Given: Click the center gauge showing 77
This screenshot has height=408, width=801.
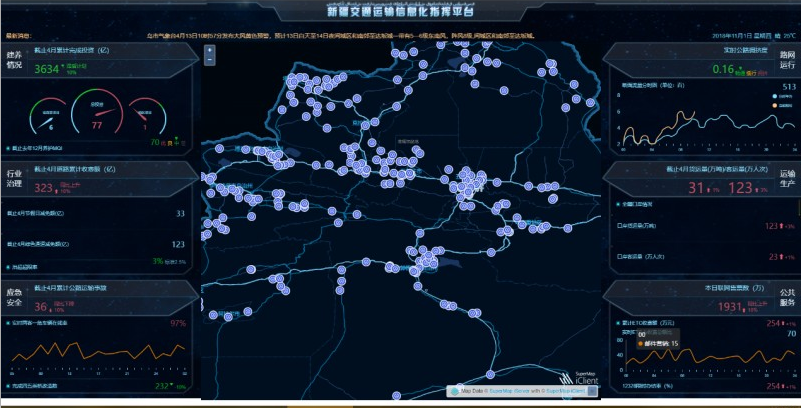Looking at the screenshot, I should pos(97,113).
